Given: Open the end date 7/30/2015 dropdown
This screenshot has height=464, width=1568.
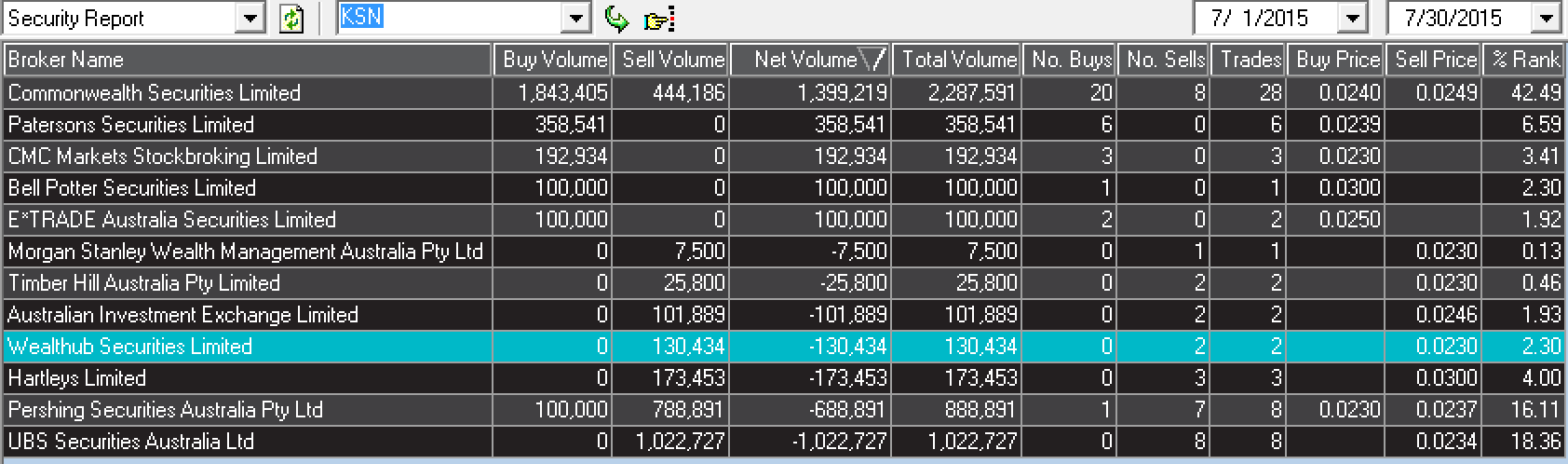Looking at the screenshot, I should [1547, 19].
